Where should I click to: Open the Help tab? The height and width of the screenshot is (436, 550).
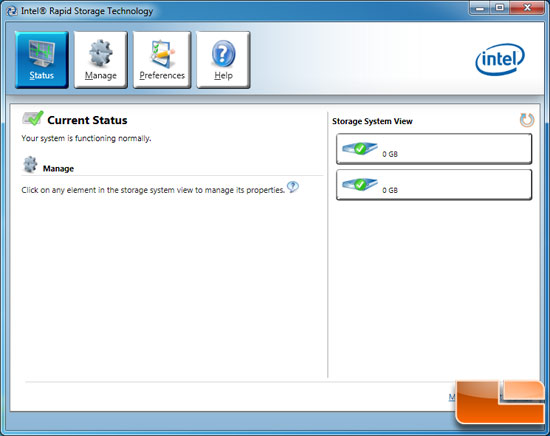[x=223, y=59]
